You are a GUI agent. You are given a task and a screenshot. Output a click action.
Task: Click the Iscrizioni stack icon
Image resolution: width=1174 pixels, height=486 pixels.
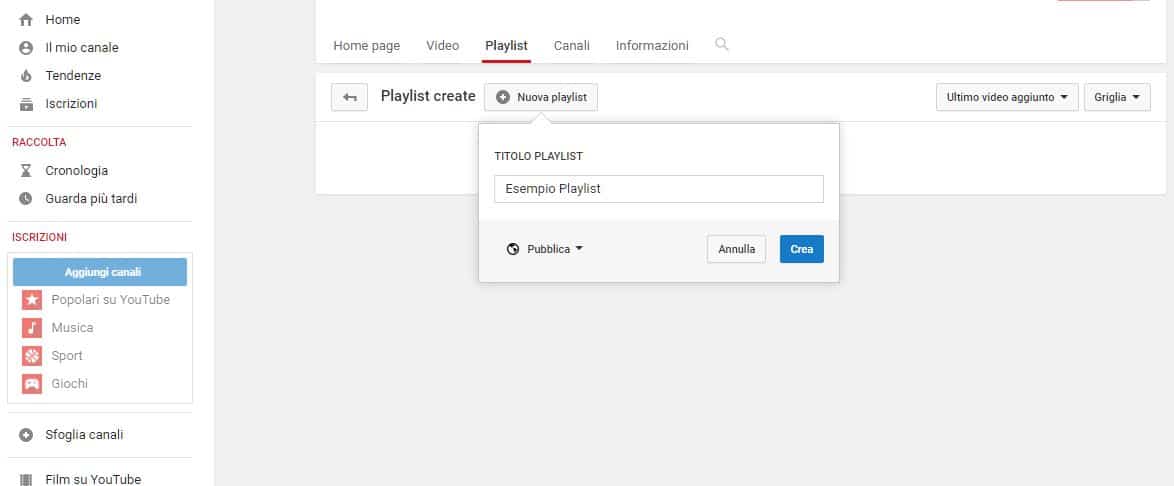coord(26,104)
